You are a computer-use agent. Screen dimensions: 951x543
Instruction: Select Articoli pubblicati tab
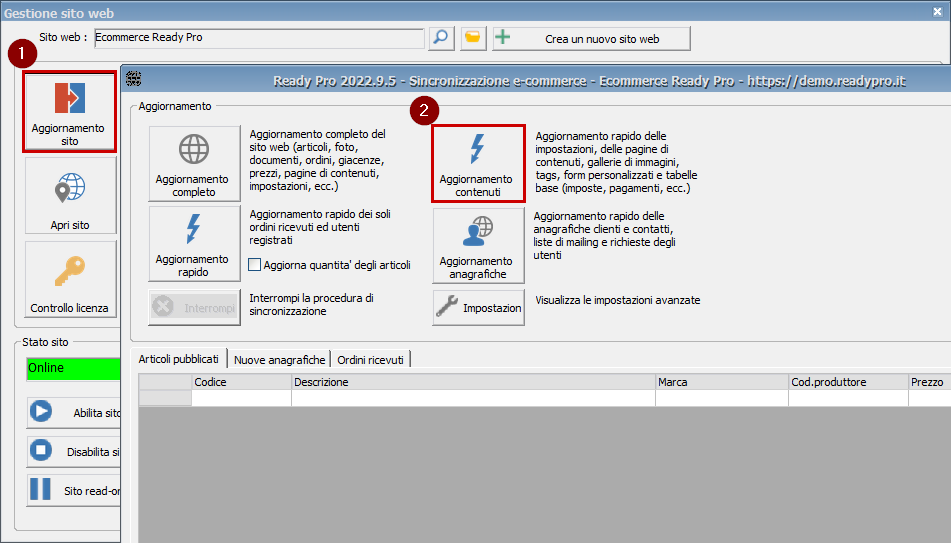(x=178, y=359)
